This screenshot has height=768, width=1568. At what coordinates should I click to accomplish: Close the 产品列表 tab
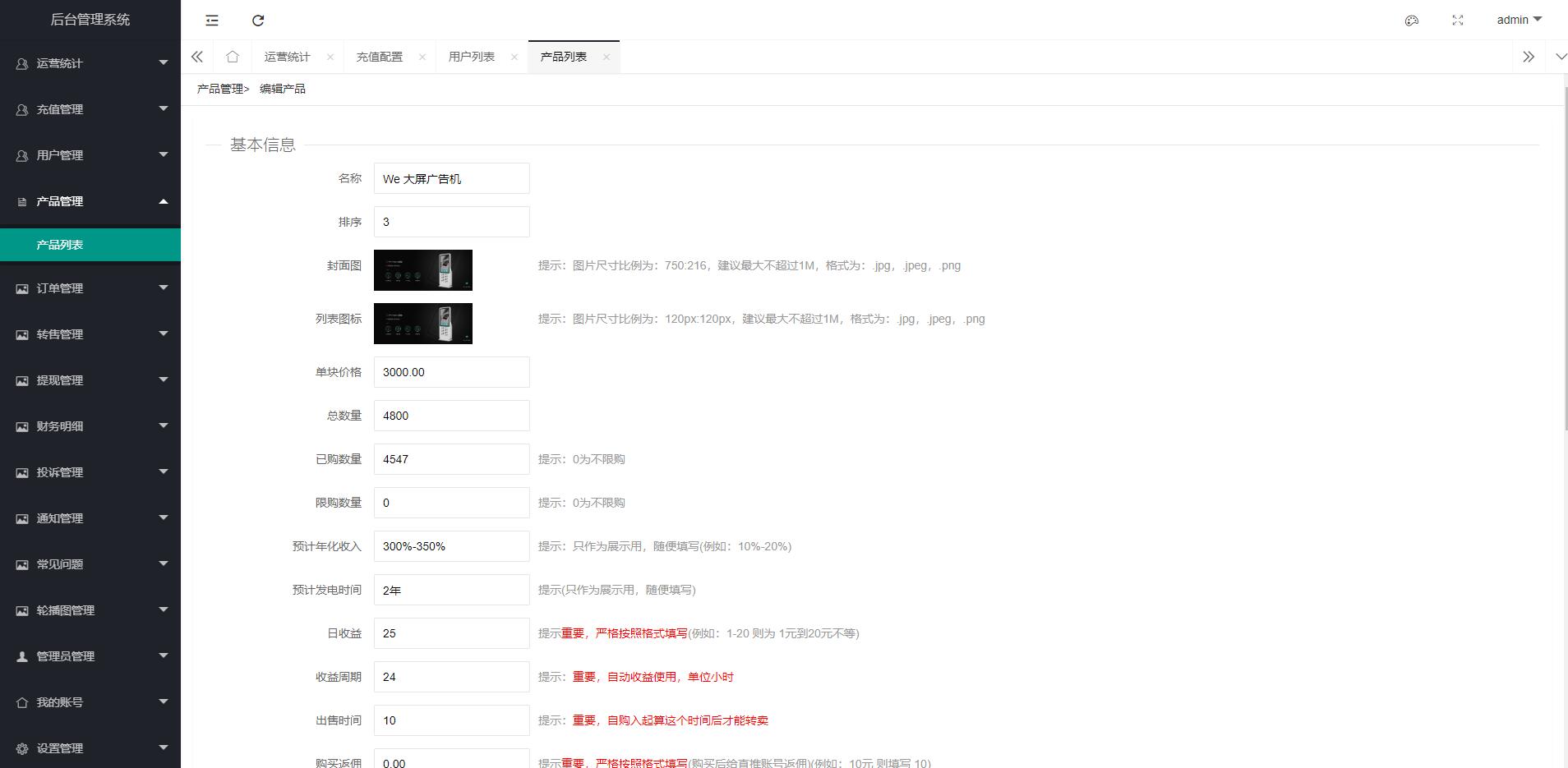tap(606, 57)
